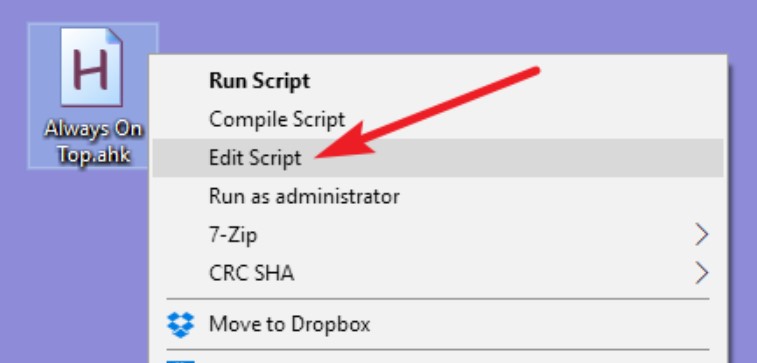The height and width of the screenshot is (363, 757).
Task: Expand the 7-Zip submenu arrow
Action: click(702, 235)
